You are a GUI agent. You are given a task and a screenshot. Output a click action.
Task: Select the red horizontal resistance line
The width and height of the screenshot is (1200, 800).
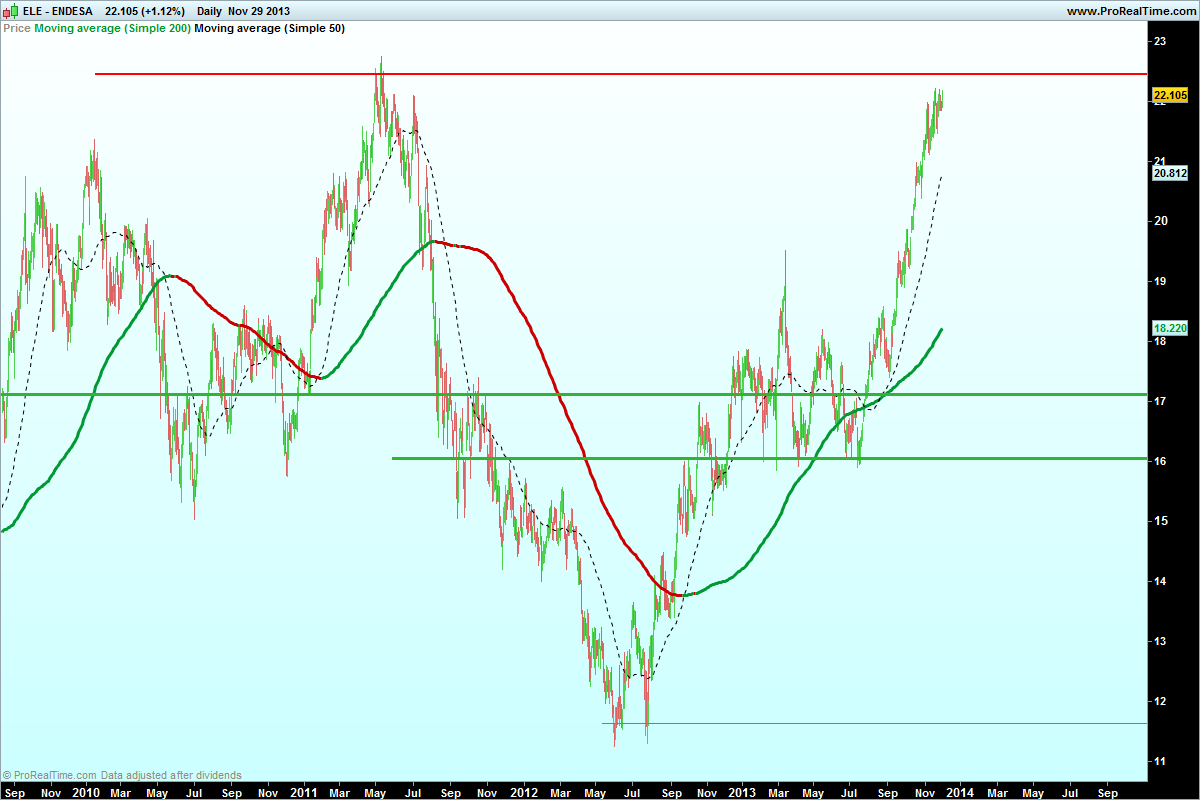pos(620,74)
